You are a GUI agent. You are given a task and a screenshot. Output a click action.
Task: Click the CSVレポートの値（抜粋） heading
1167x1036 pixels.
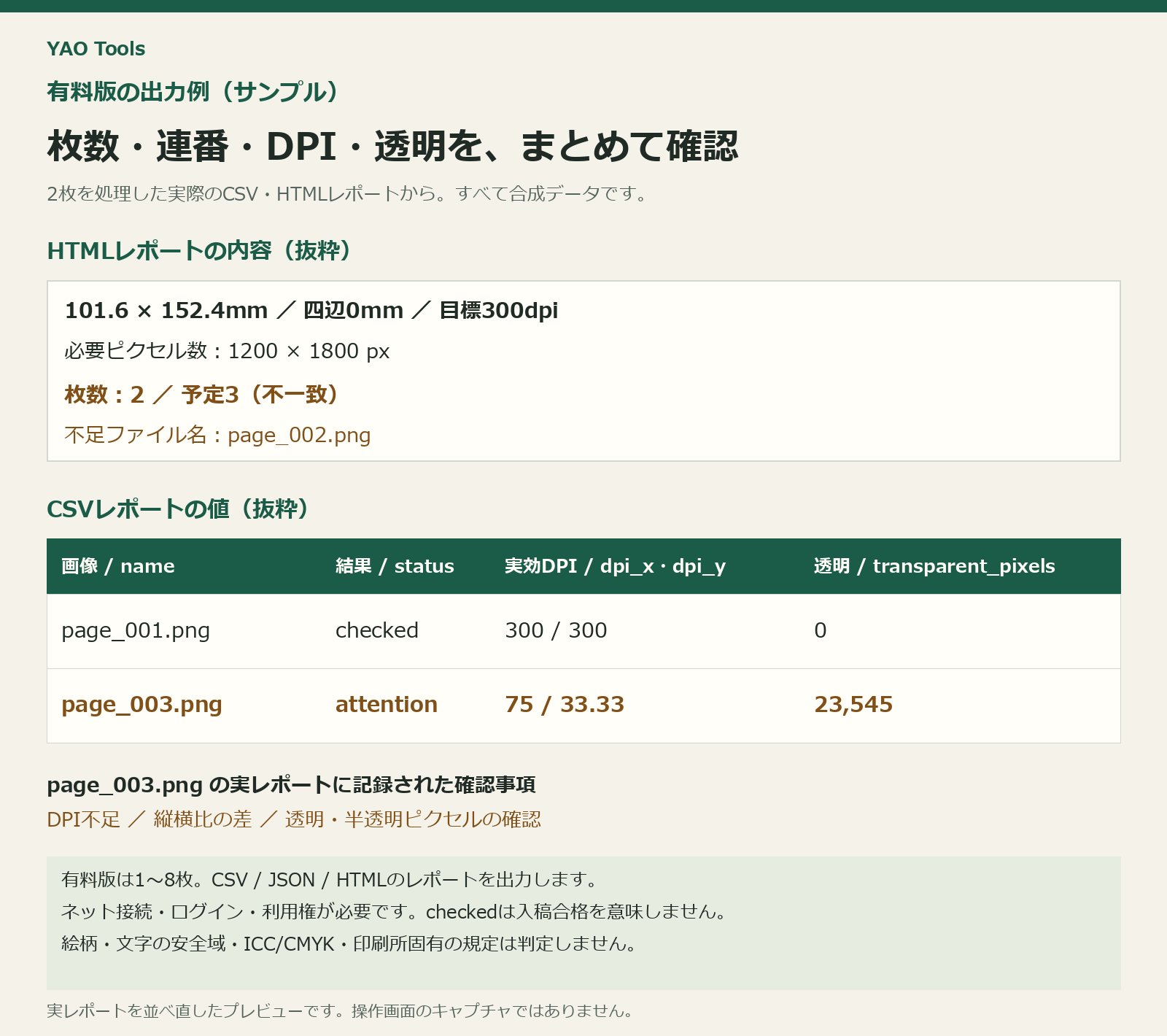pos(179,509)
